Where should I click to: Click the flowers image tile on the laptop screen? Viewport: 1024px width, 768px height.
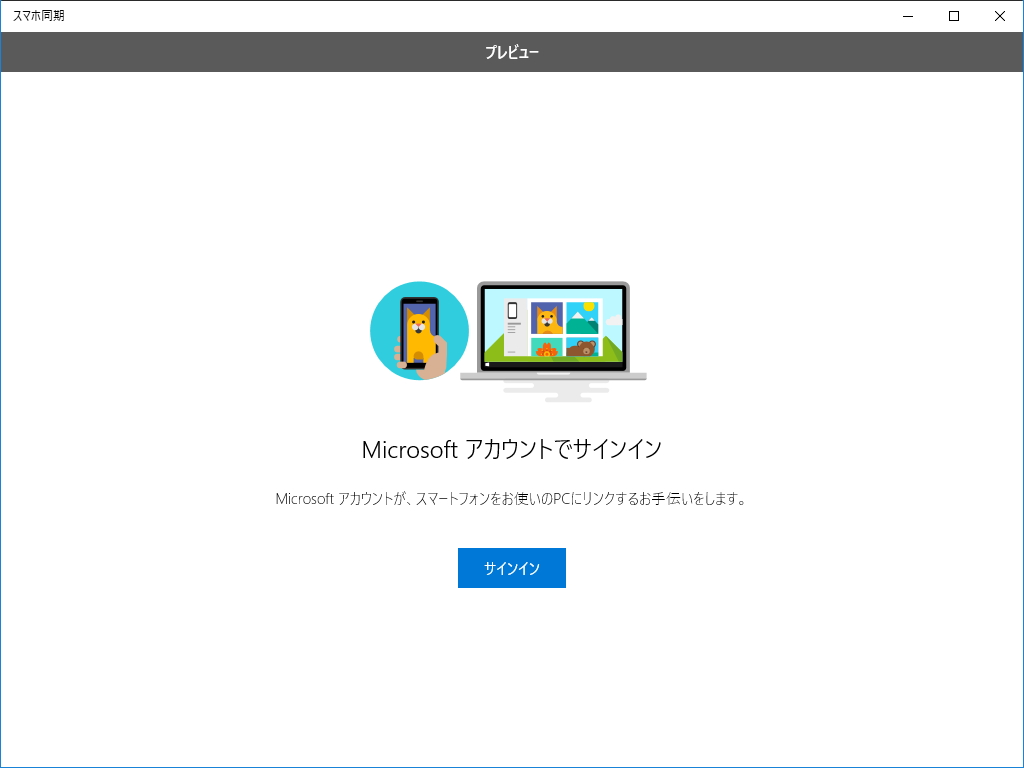tap(547, 348)
